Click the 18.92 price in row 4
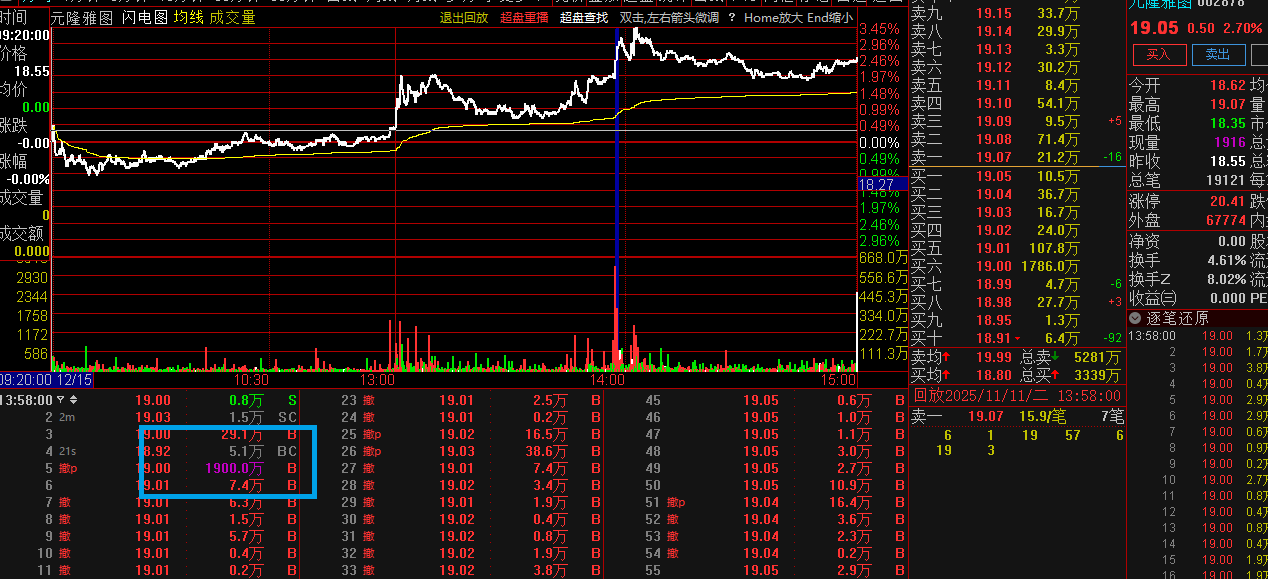Viewport: 1268px width, 579px height. click(x=153, y=451)
